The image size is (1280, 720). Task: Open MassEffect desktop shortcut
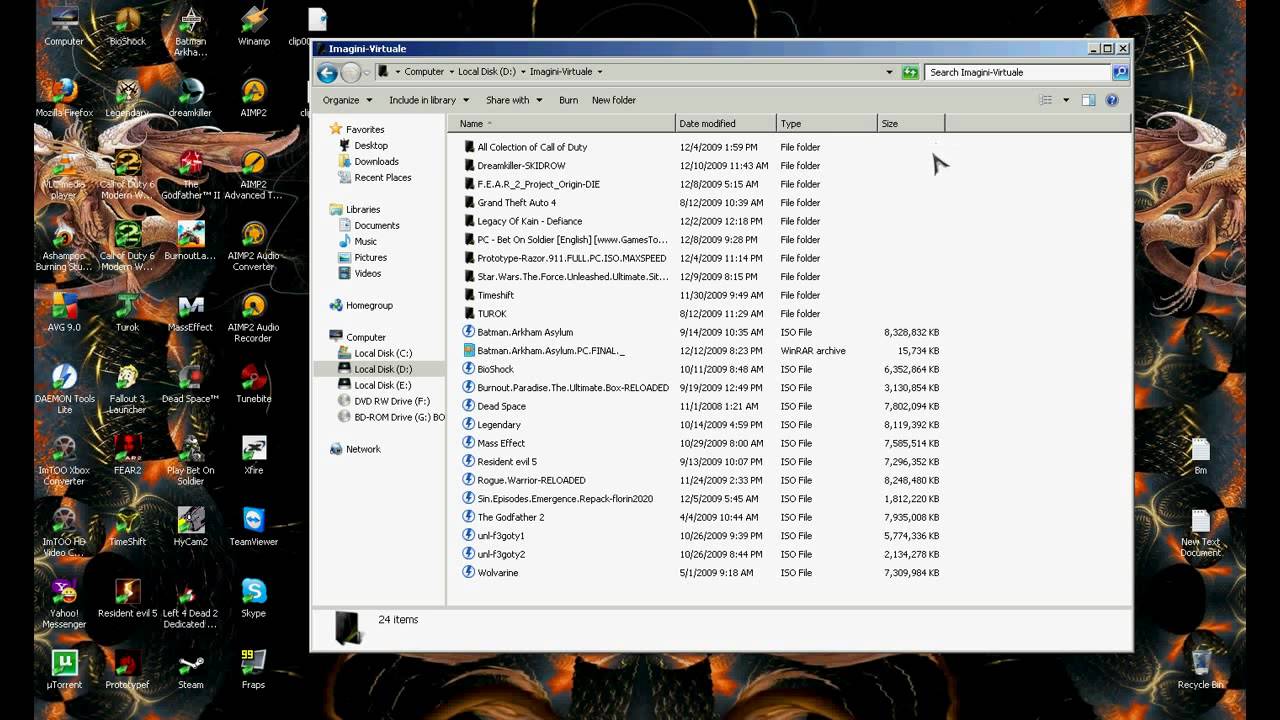tap(190, 313)
